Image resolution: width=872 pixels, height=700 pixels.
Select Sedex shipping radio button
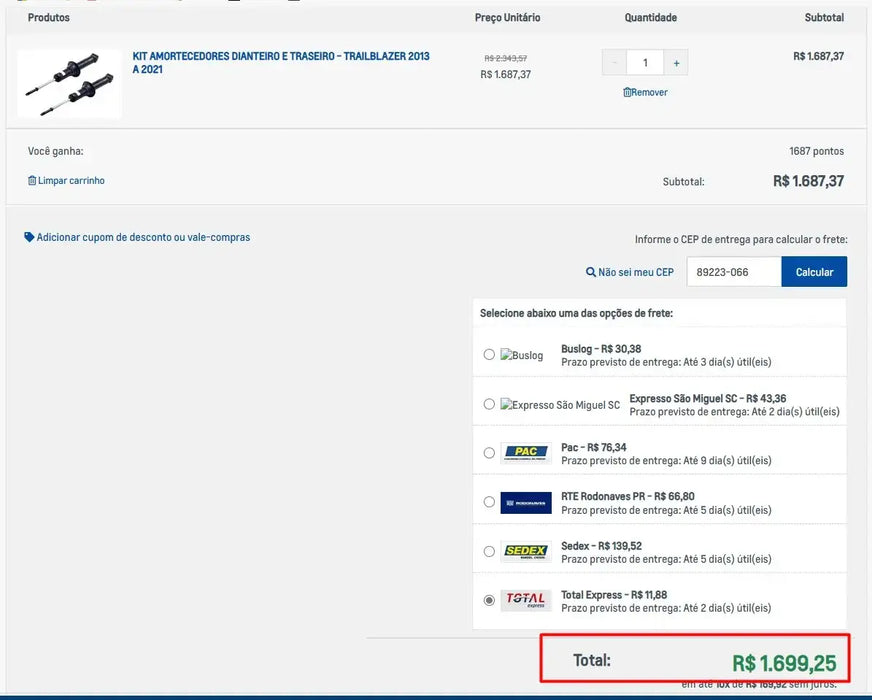click(489, 551)
